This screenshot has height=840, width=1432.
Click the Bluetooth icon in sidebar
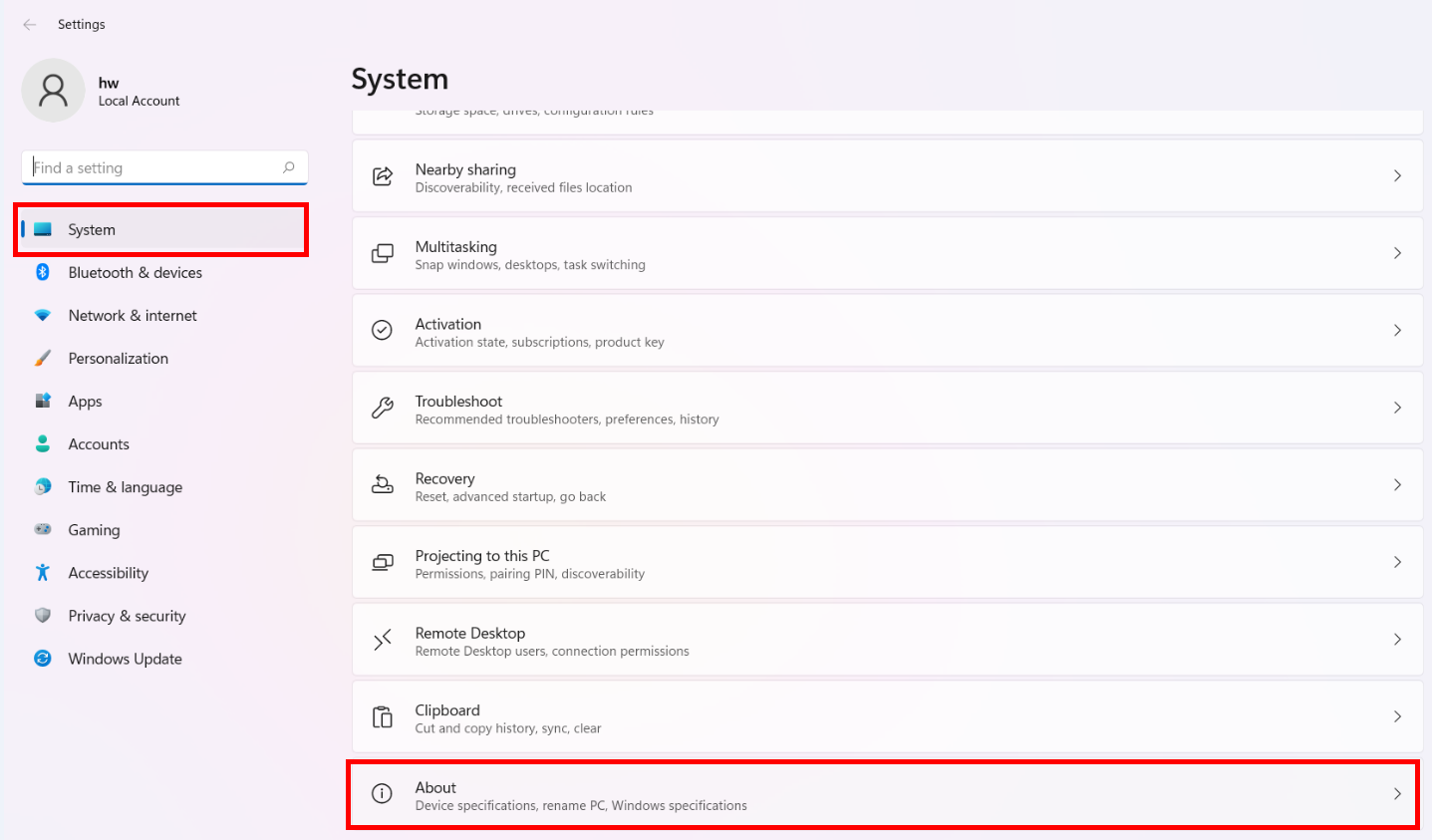point(43,272)
